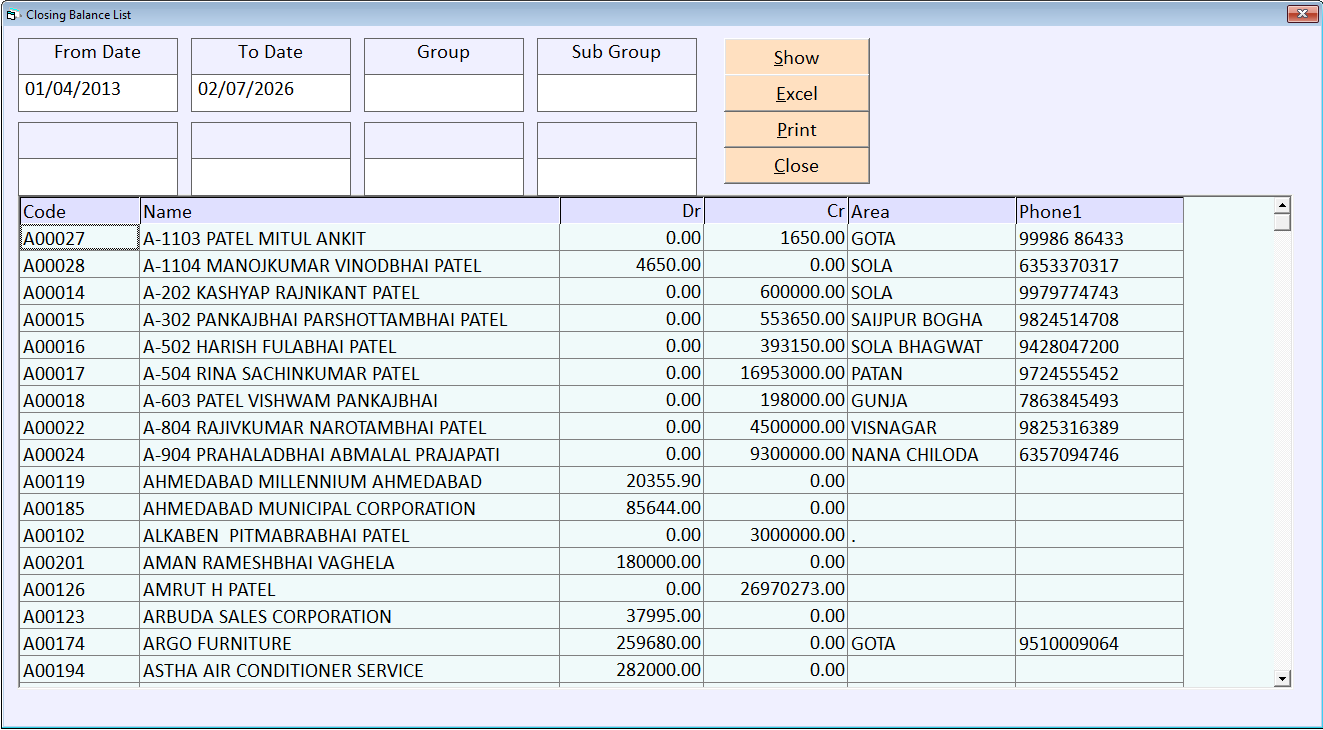Image resolution: width=1323 pixels, height=730 pixels.
Task: Click the scroll down arrow of the list
Action: coord(1282,679)
